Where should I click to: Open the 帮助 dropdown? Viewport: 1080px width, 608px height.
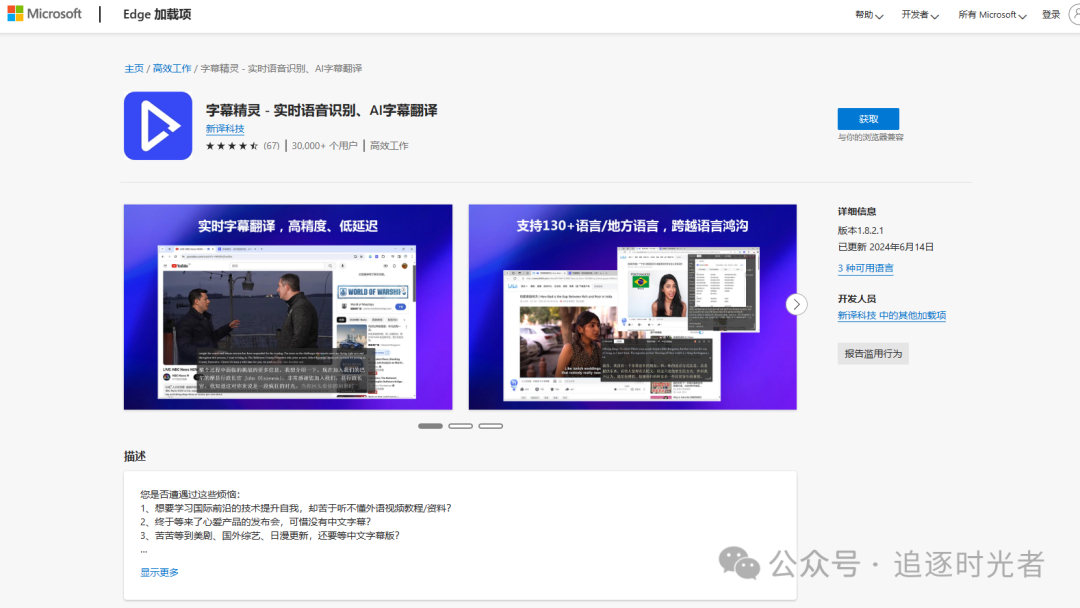[866, 14]
